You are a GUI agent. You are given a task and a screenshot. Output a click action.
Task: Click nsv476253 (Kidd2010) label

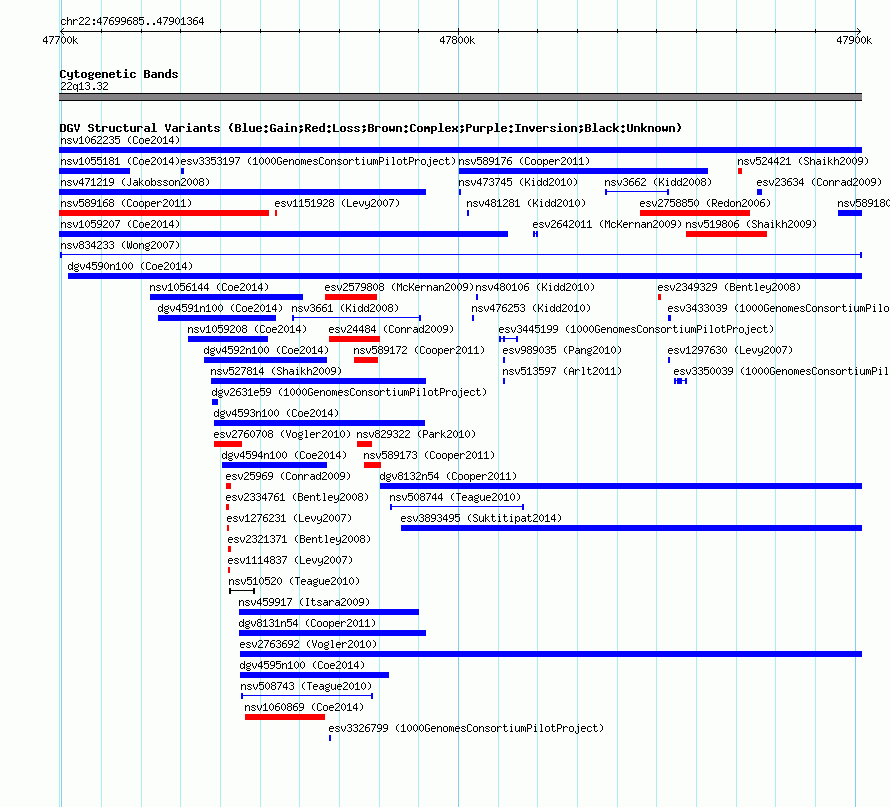(x=531, y=308)
